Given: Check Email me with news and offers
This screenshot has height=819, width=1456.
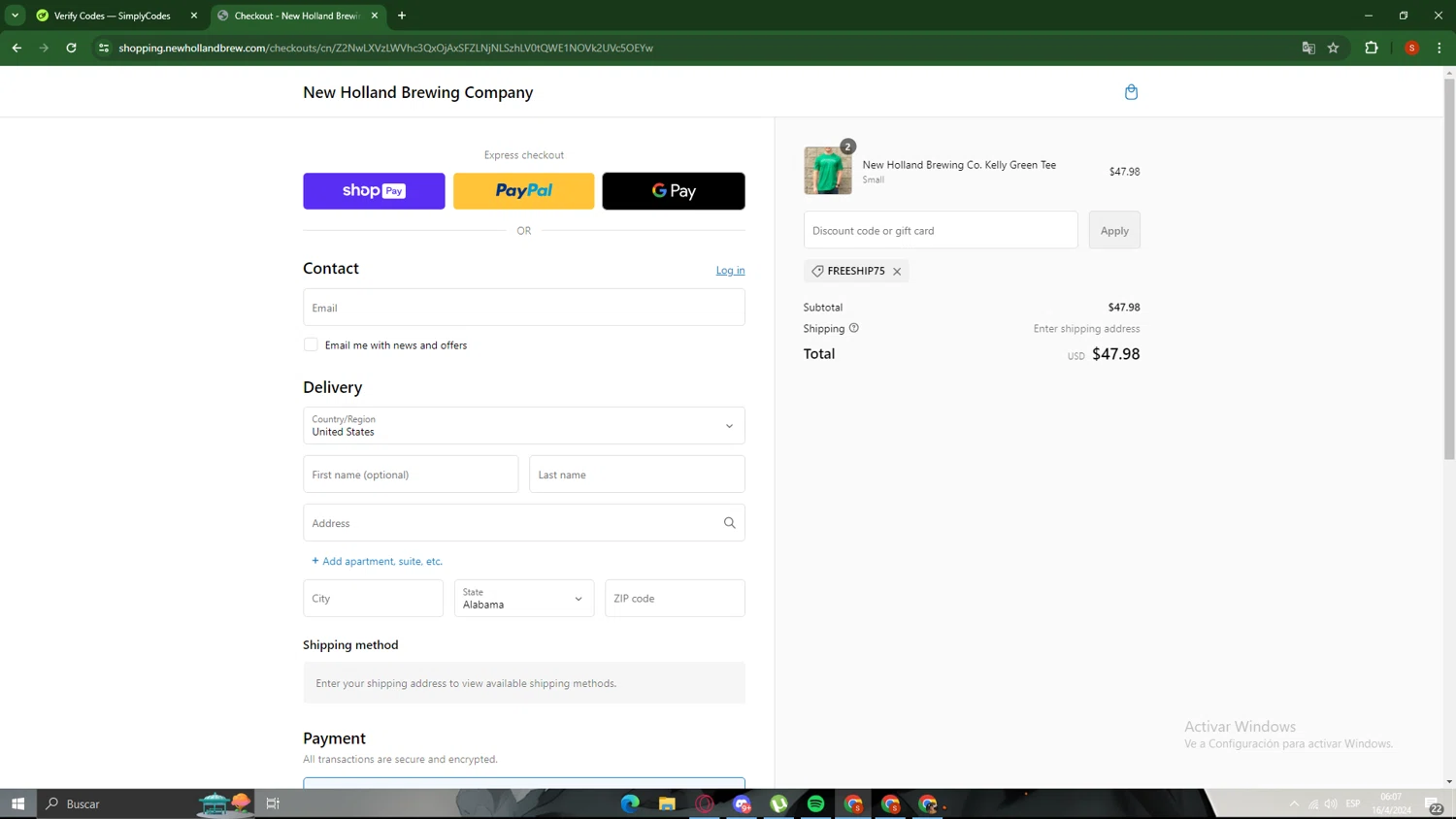Looking at the screenshot, I should coord(311,344).
